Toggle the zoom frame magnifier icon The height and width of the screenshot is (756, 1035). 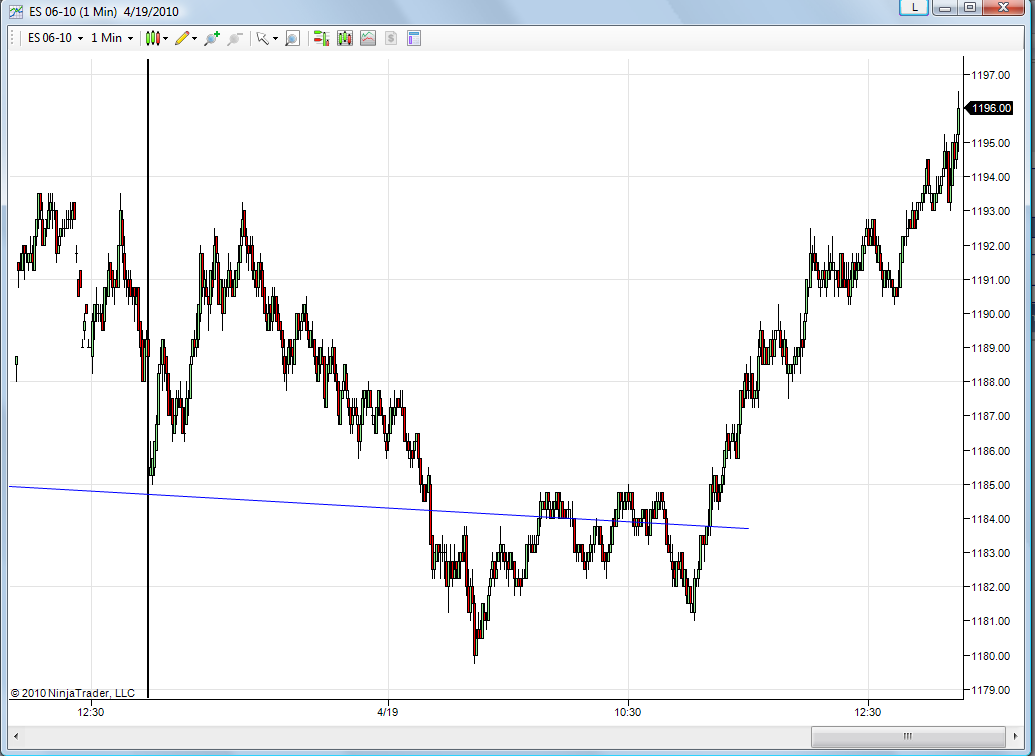pos(292,38)
